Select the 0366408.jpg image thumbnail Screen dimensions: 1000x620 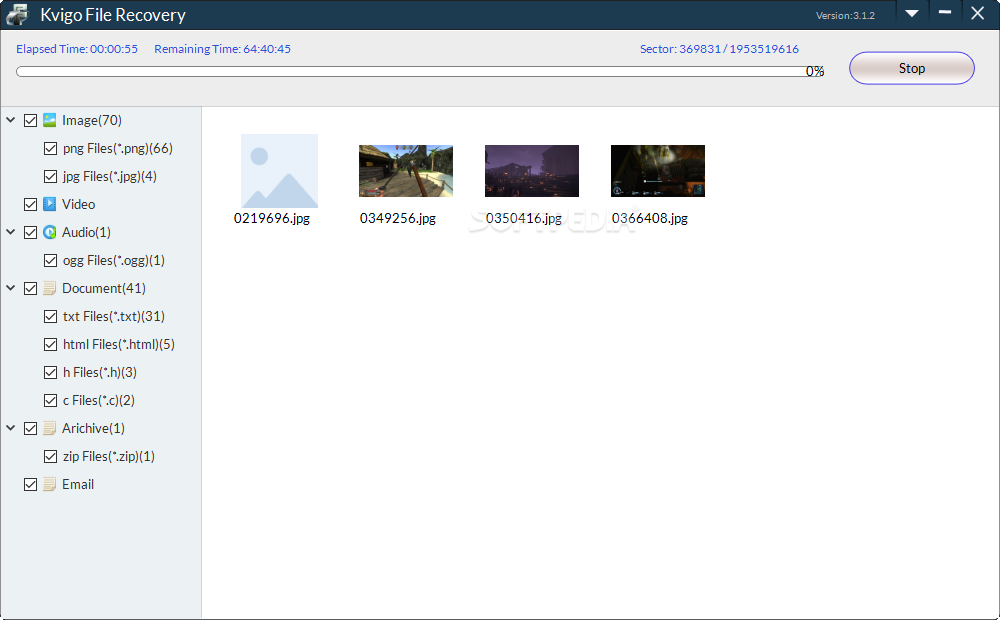pos(658,171)
